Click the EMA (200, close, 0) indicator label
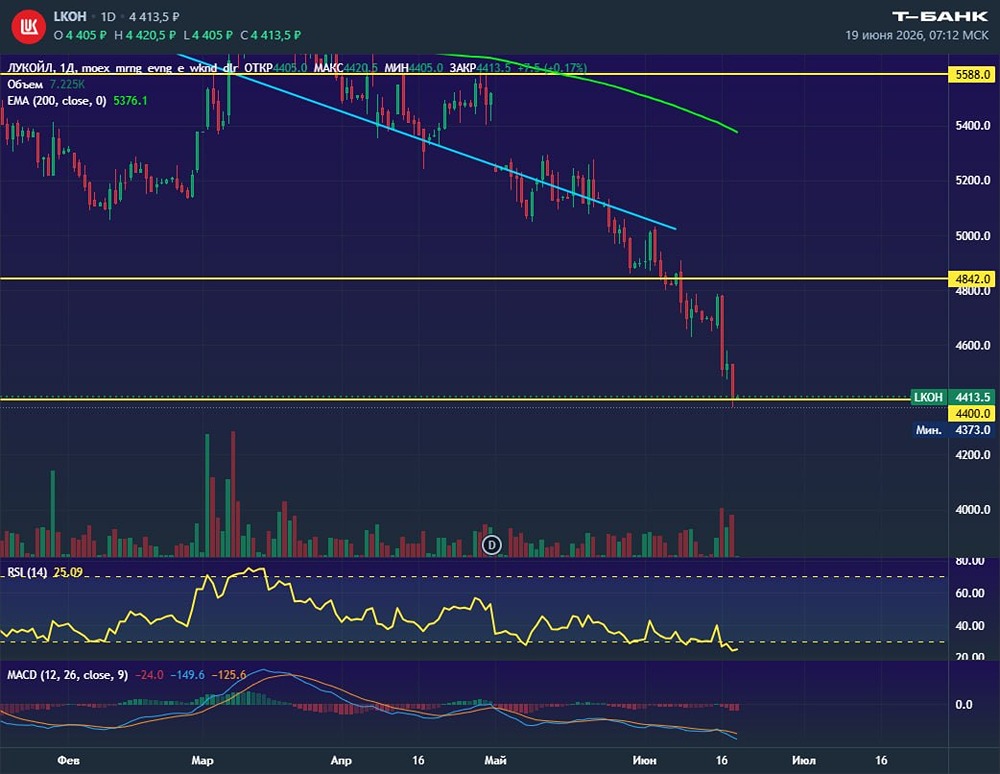 pos(57,101)
